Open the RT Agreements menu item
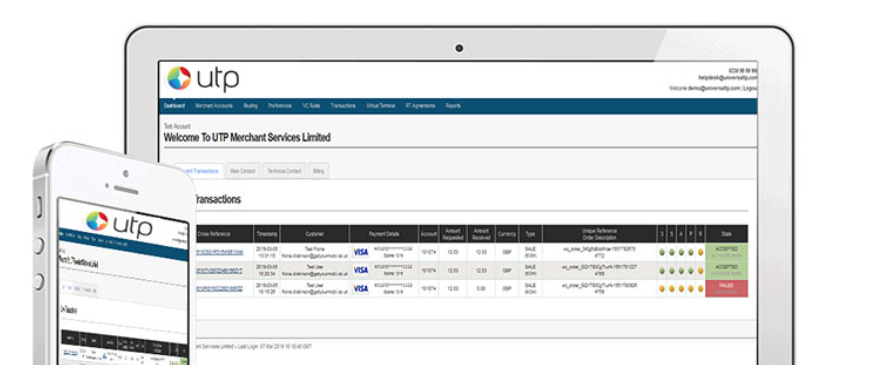The image size is (879, 365). click(x=420, y=106)
